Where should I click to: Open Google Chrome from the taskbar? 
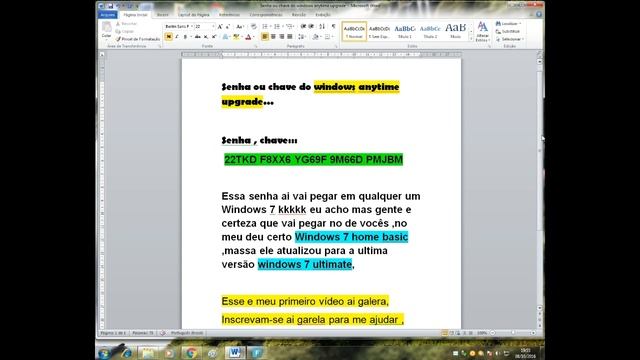(x=190, y=352)
